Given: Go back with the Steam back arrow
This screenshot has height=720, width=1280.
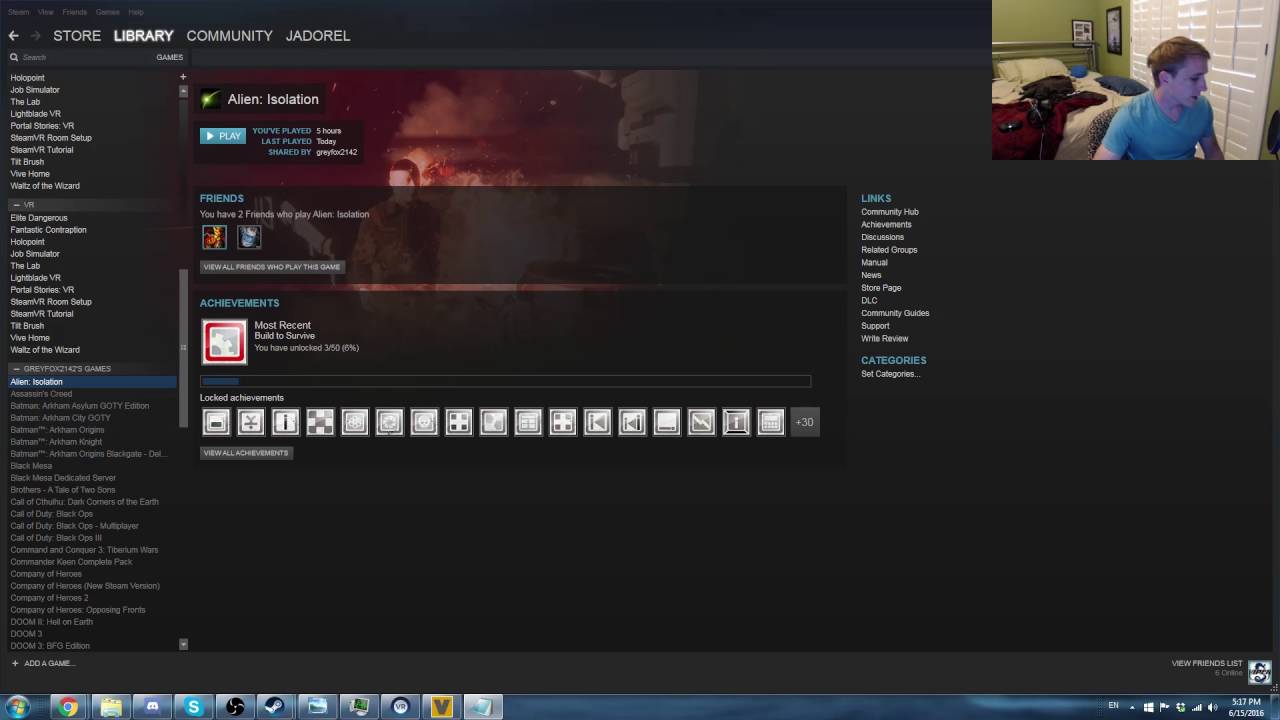Looking at the screenshot, I should click(13, 36).
